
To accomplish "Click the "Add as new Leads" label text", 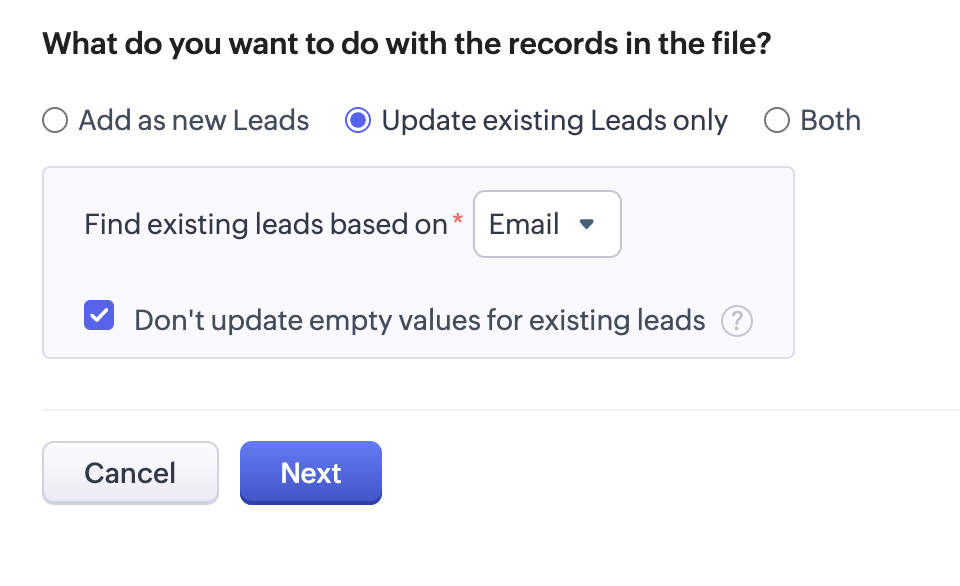I will (x=193, y=121).
